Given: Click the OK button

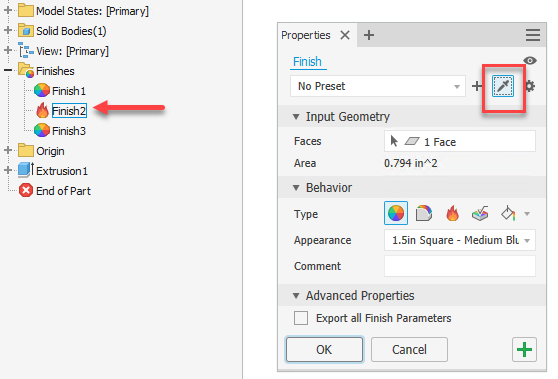Looking at the screenshot, I should tap(324, 349).
